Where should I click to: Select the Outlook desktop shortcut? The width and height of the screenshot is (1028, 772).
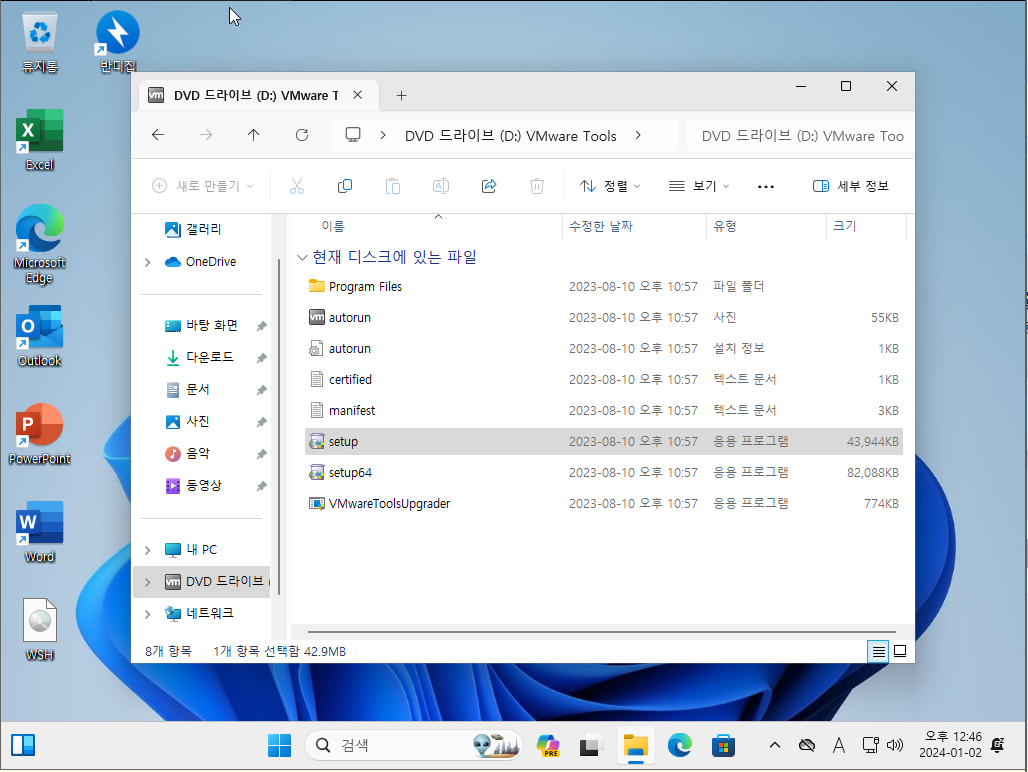(x=39, y=336)
